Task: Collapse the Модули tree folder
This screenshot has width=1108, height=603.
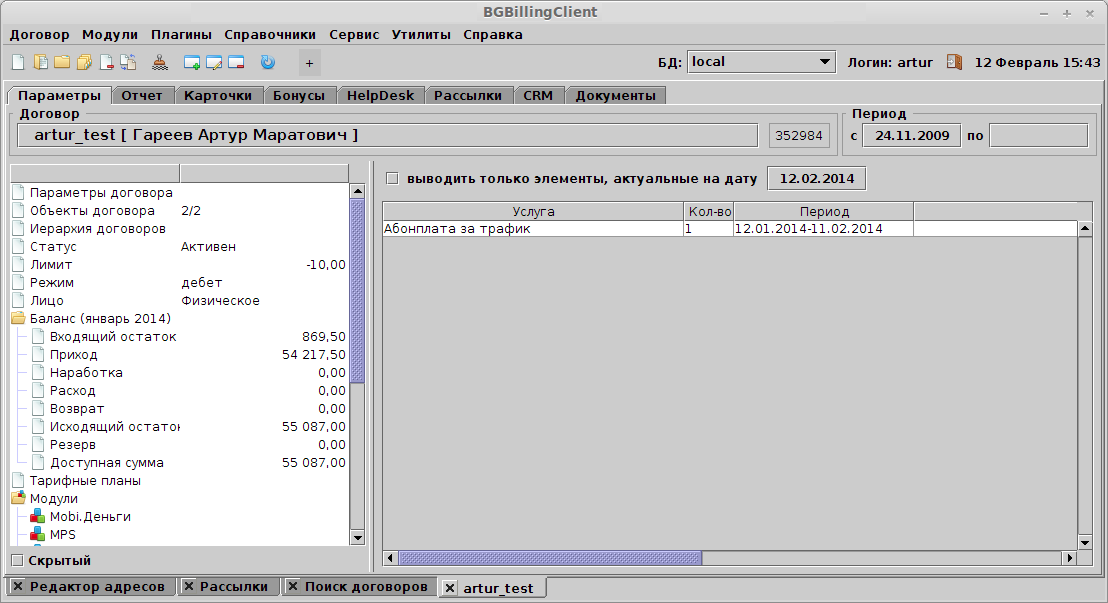Action: [18, 499]
